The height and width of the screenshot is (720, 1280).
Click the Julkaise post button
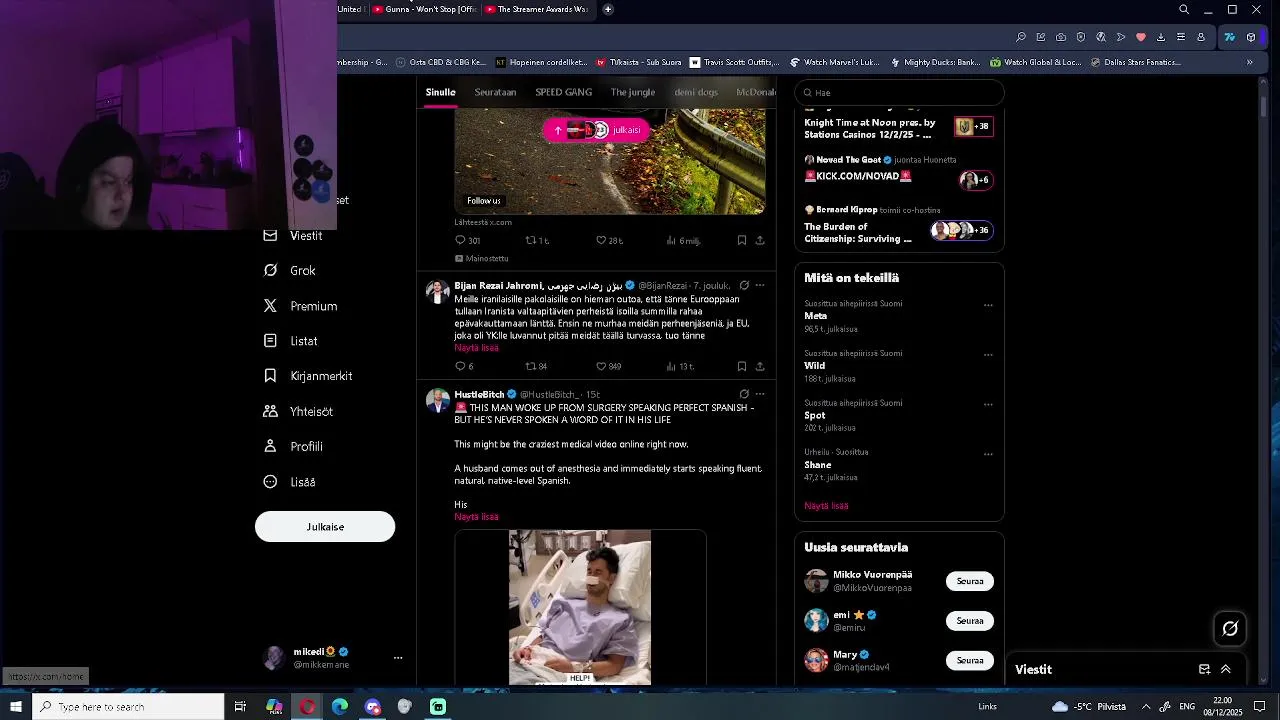pos(325,527)
